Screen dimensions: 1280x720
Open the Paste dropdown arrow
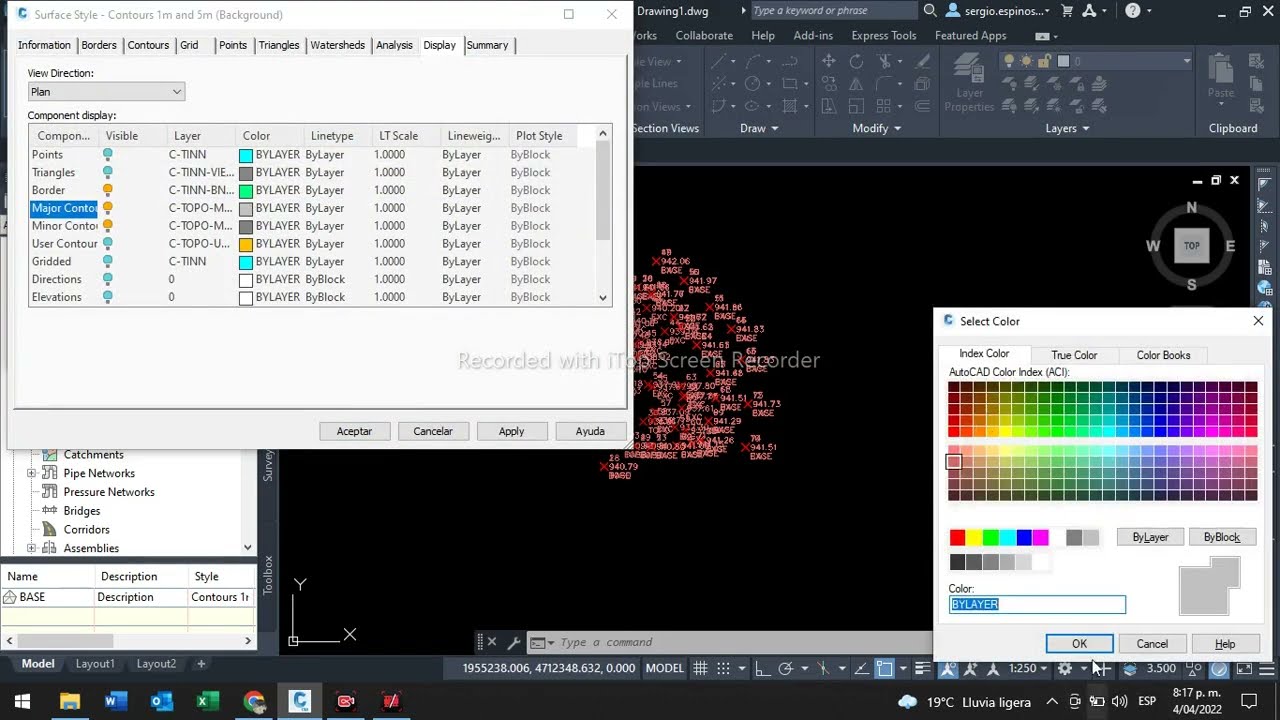[1221, 104]
